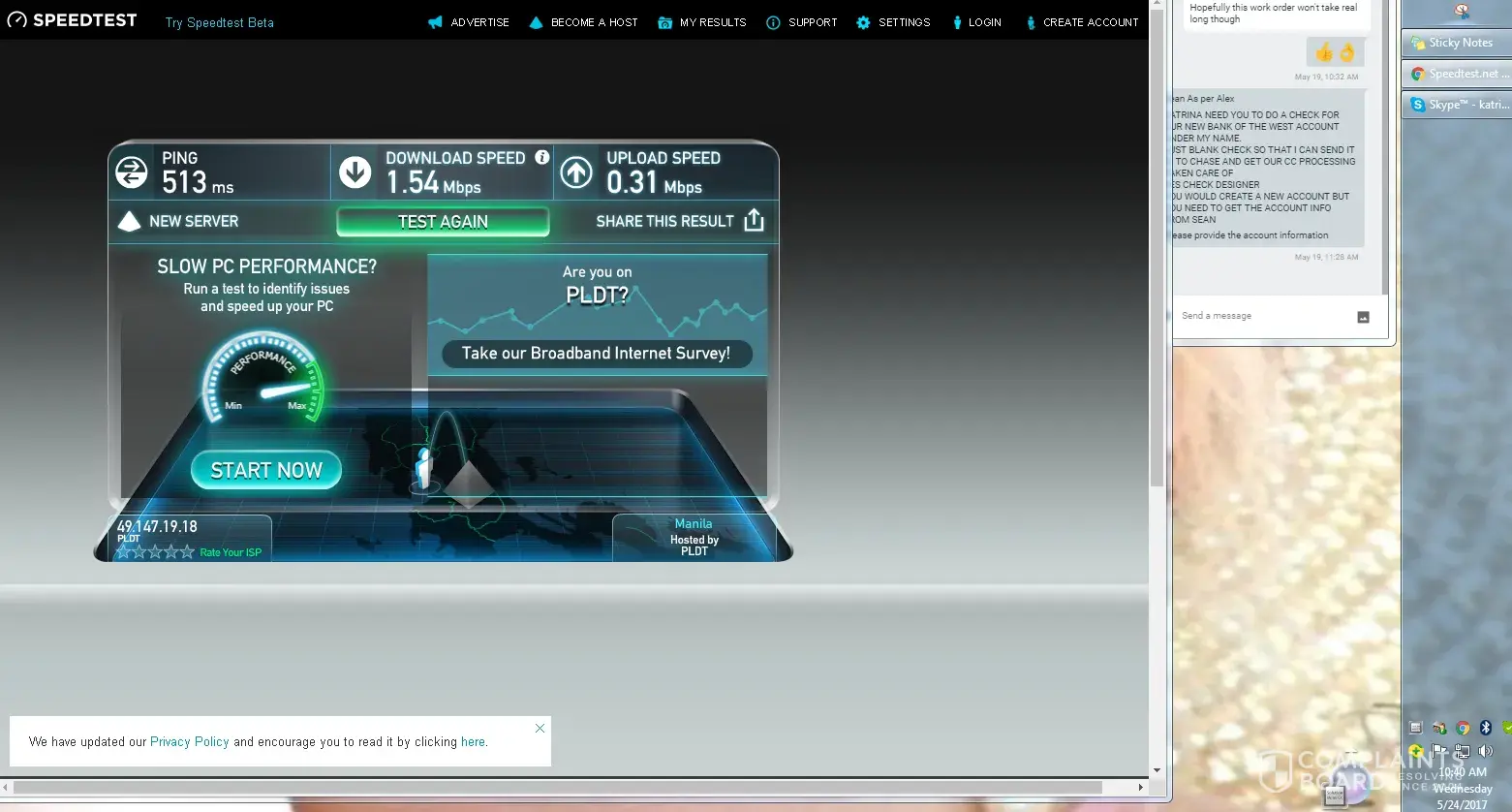Rate your ISP using the stars

155,552
